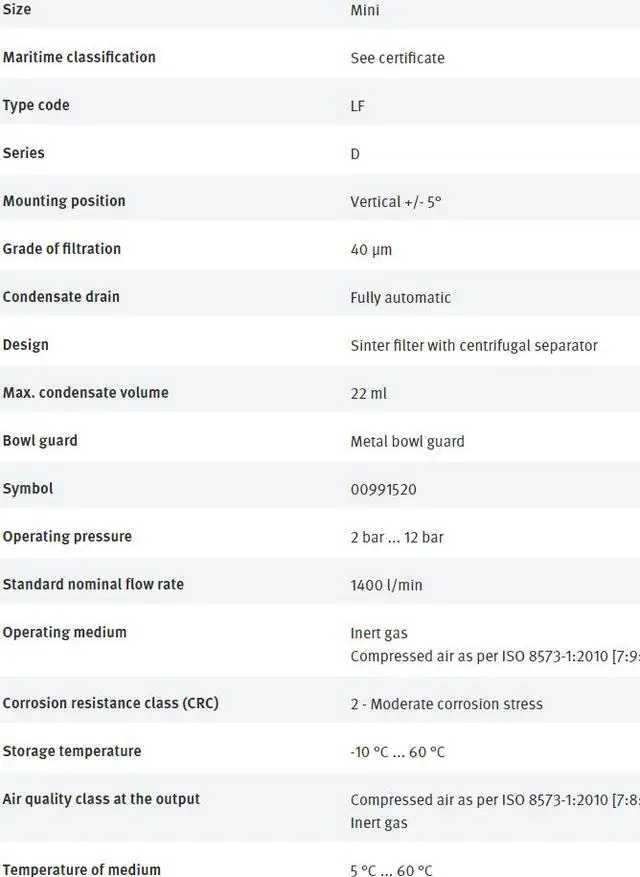This screenshot has width=640, height=877.
Task: Click the Operating medium compressed air ISO 8573-1:2010 line
Action: pyautogui.click(x=495, y=657)
